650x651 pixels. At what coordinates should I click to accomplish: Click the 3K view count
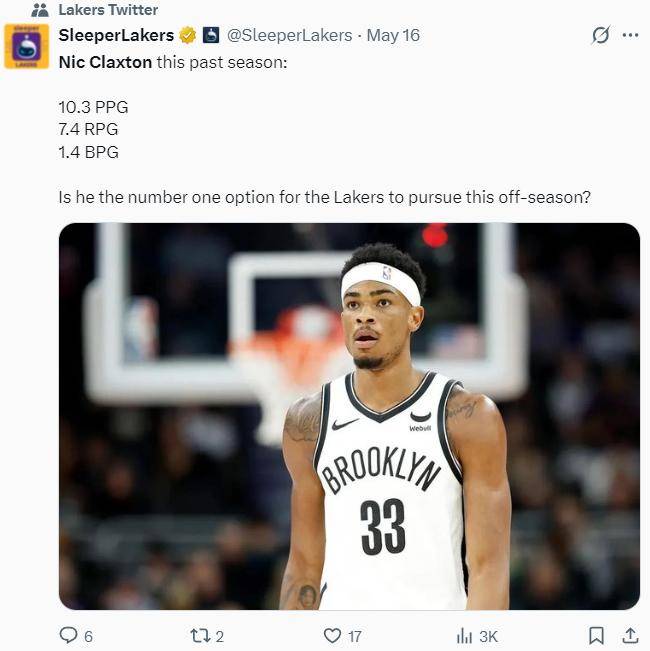(489, 636)
